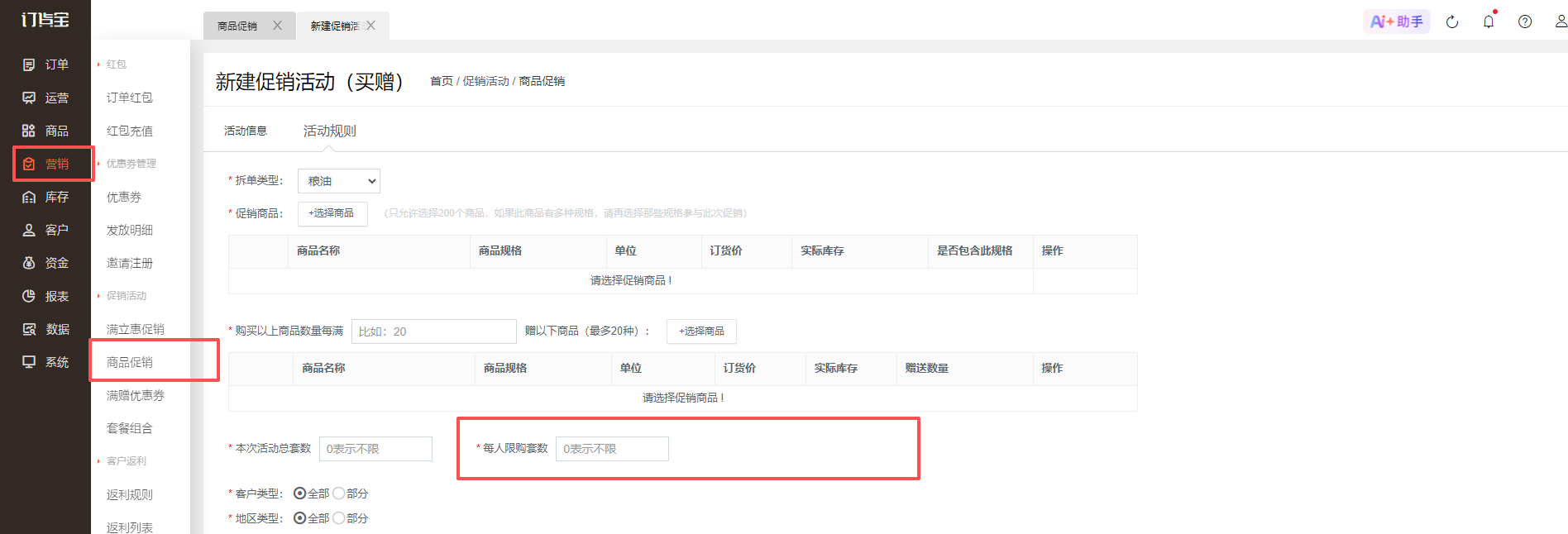Open 返利列表 in submenu
1568x534 pixels.
click(x=130, y=527)
